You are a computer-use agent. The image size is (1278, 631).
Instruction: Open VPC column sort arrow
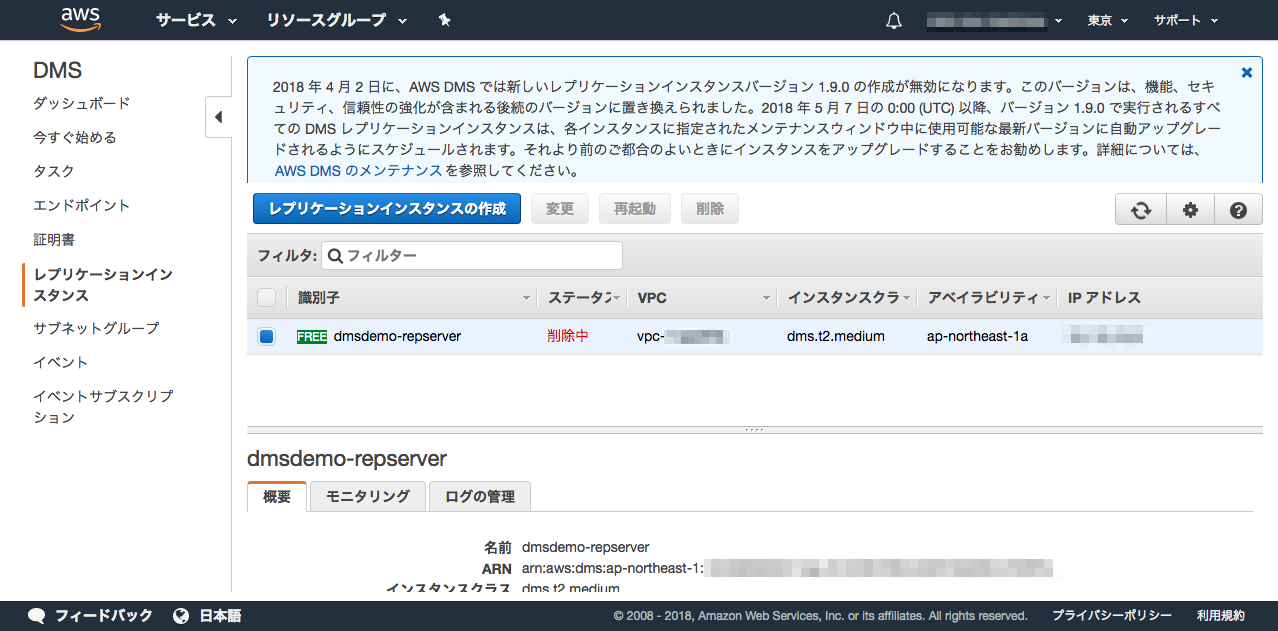coord(767,298)
